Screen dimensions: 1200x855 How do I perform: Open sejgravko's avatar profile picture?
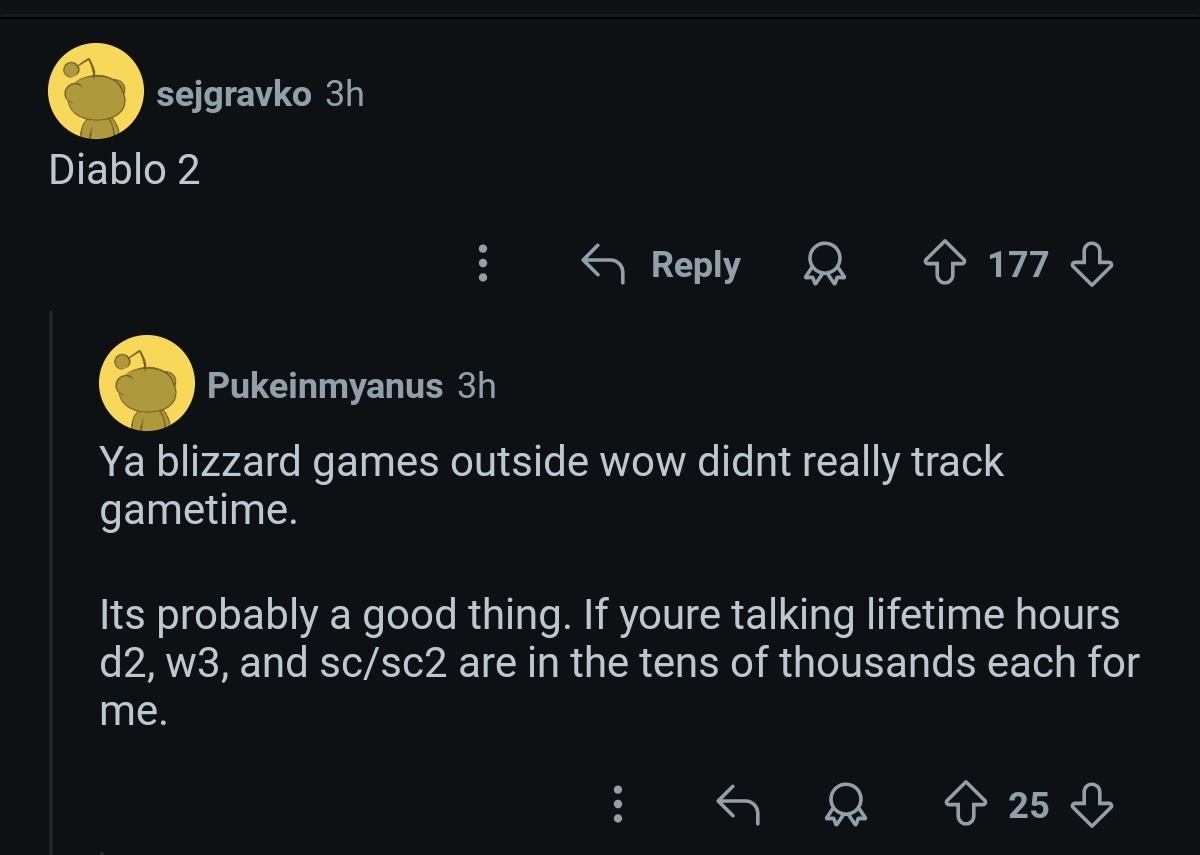(95, 91)
